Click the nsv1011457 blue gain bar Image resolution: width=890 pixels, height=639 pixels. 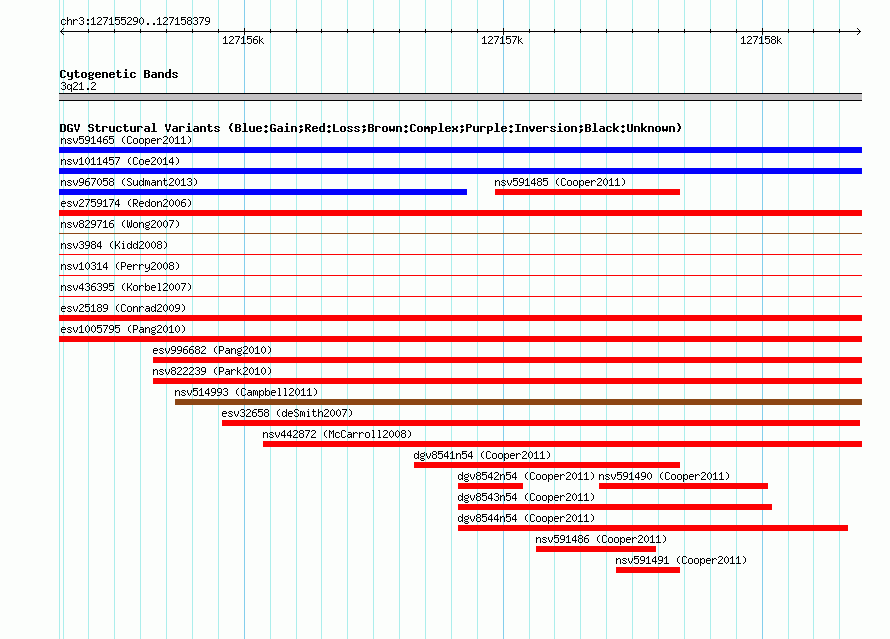click(x=460, y=171)
